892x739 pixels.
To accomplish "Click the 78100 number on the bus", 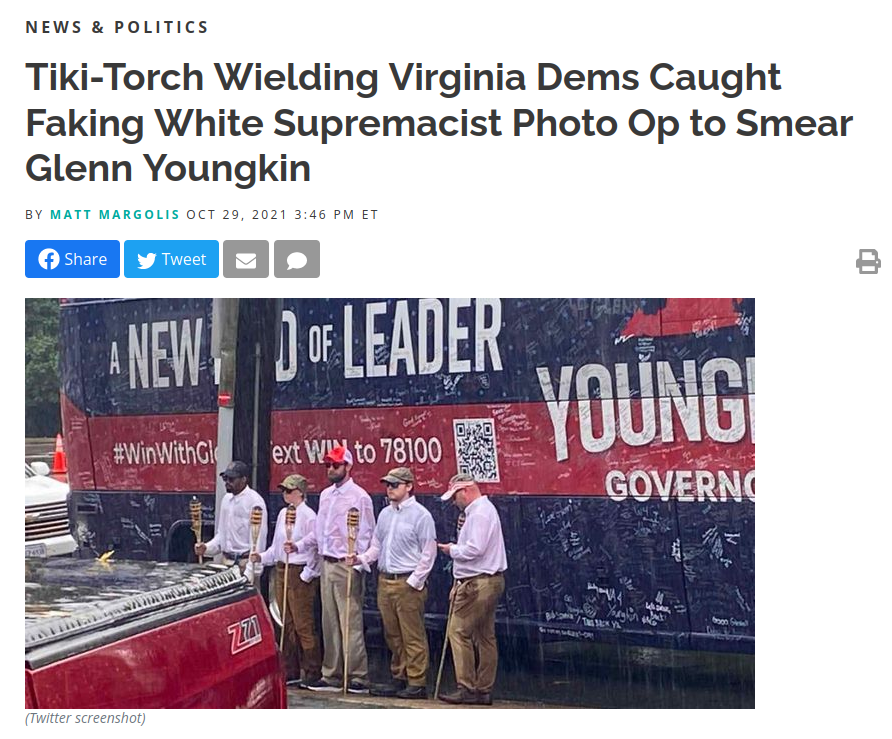I will click(411, 451).
